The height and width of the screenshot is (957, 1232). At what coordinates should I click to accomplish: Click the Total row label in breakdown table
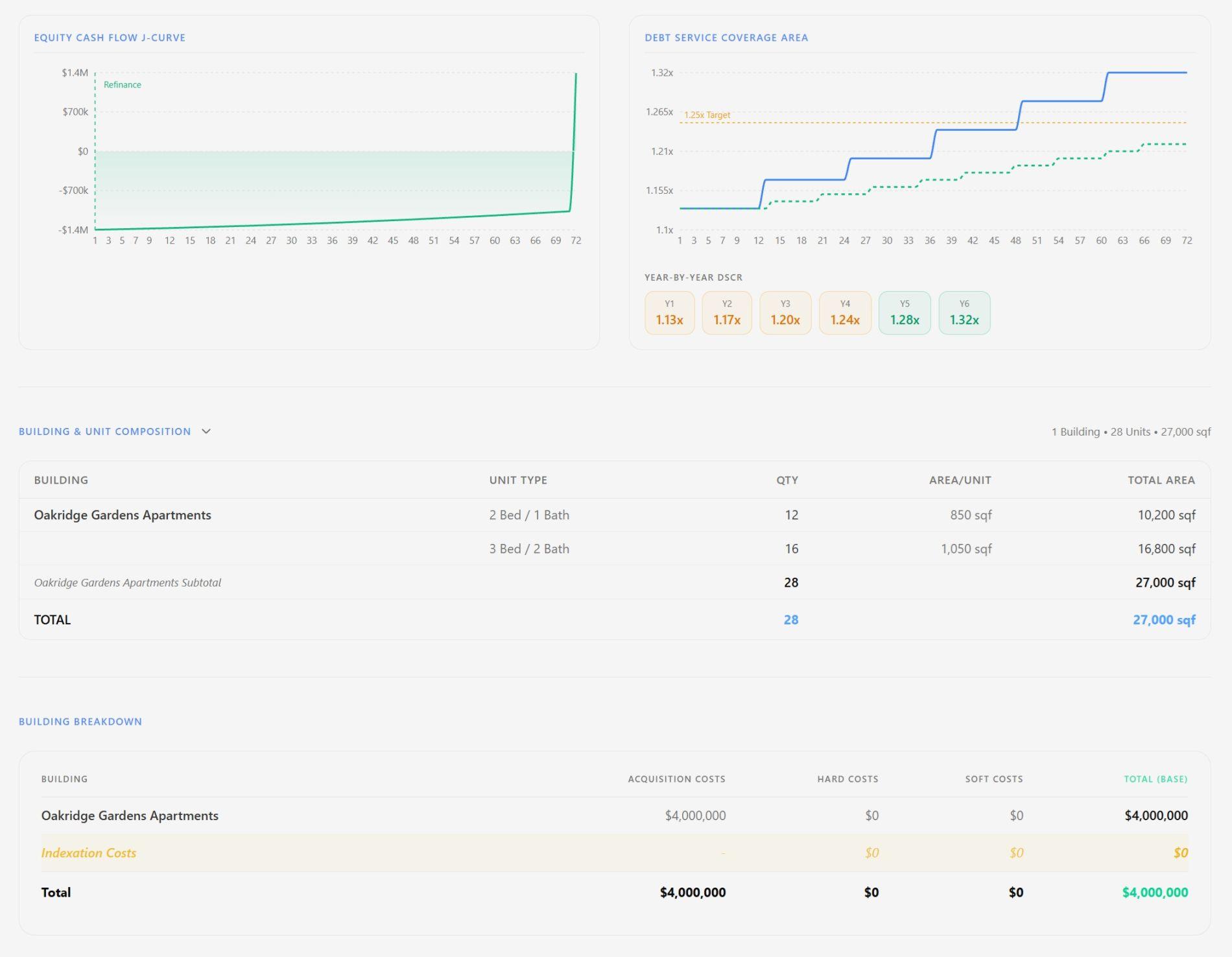coord(56,892)
